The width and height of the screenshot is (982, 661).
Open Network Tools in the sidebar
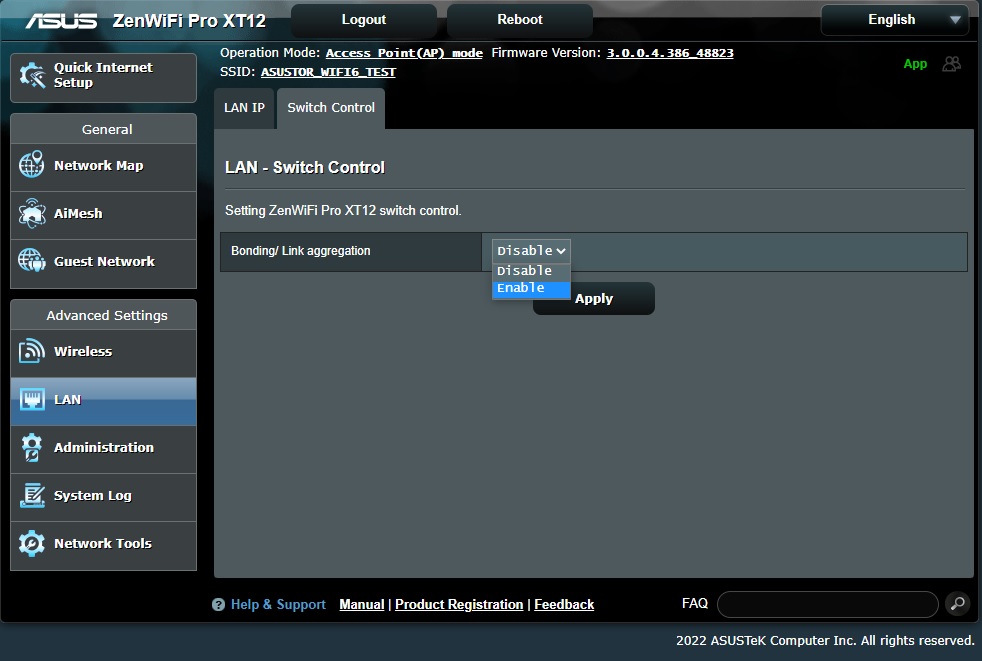click(103, 544)
